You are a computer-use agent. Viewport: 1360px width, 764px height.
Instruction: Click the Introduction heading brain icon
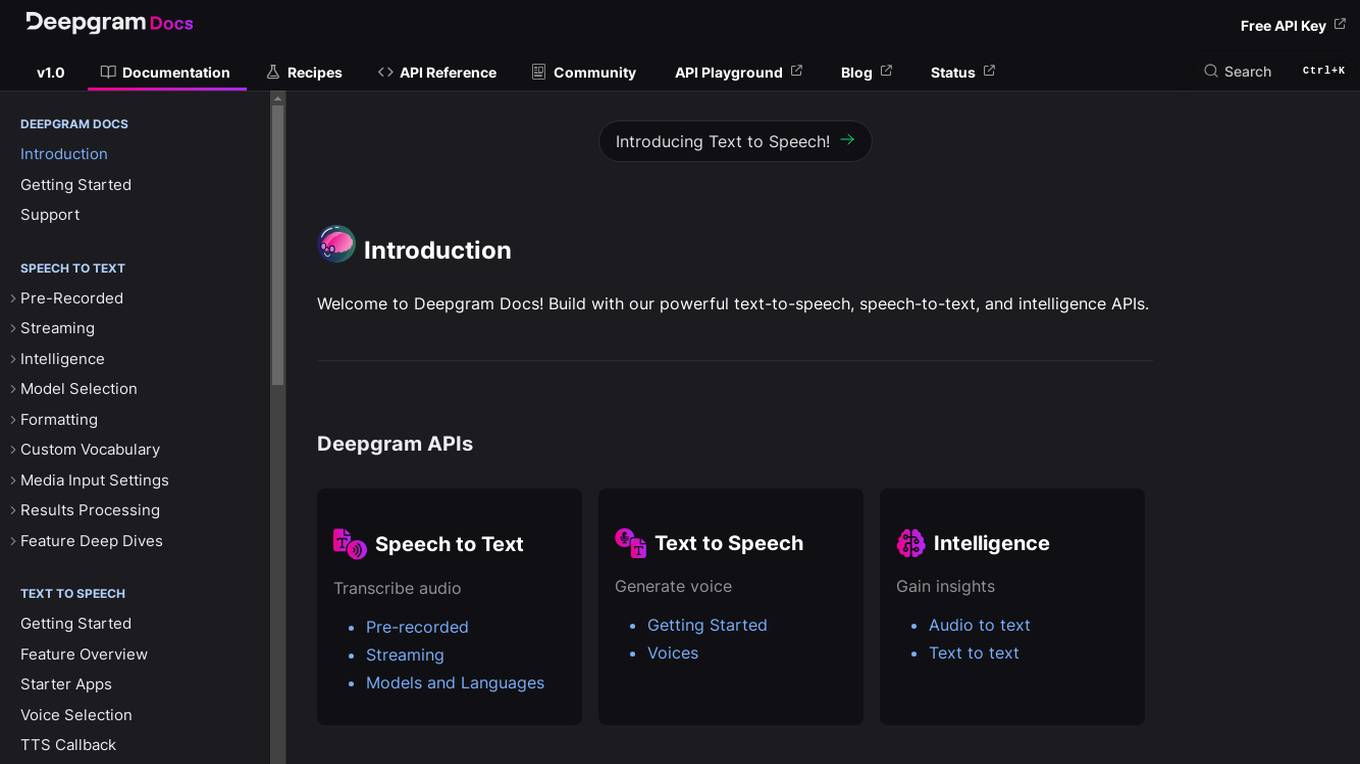point(336,244)
